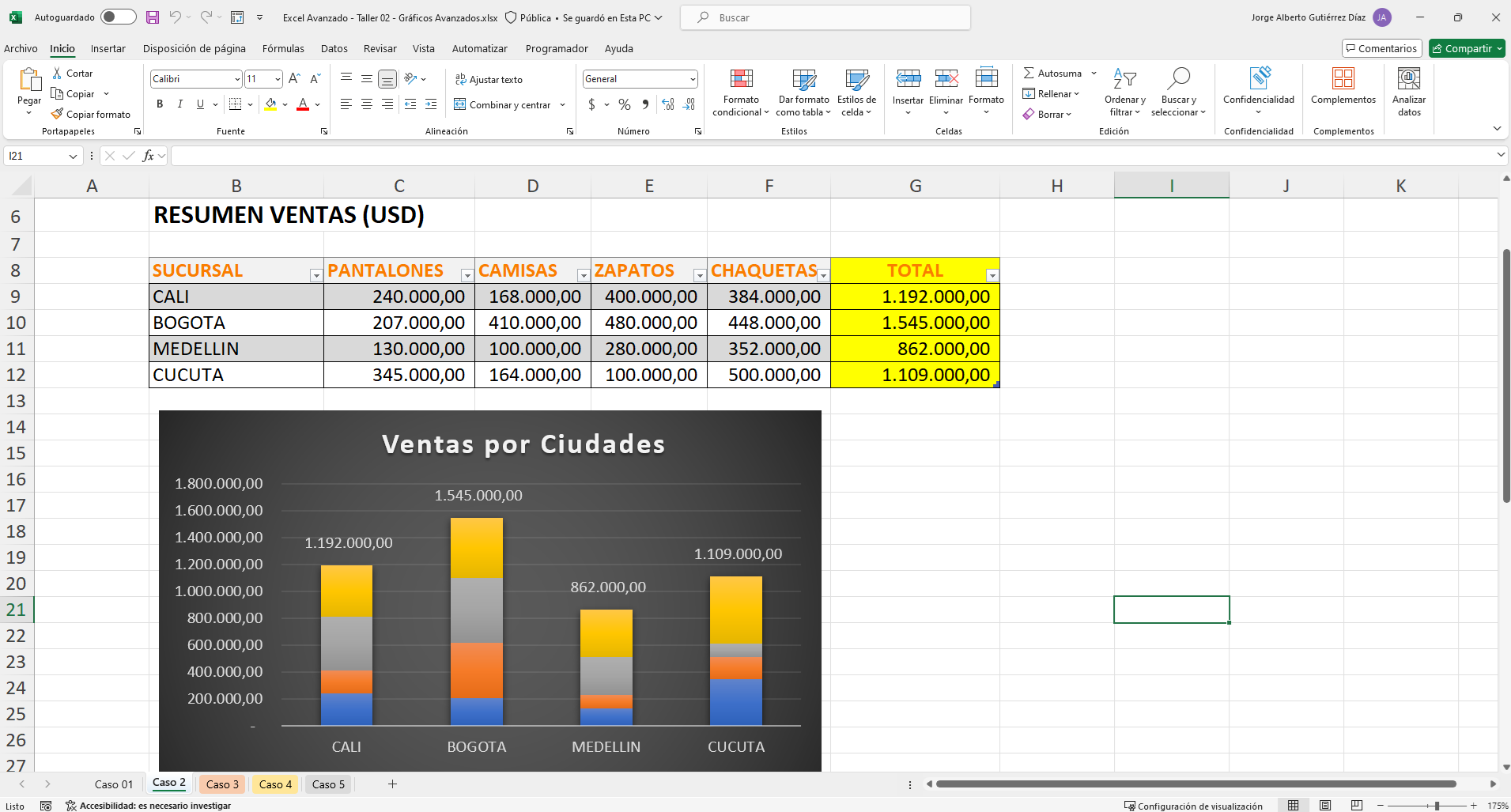Expand the font name Calibri dropdown

click(237, 79)
